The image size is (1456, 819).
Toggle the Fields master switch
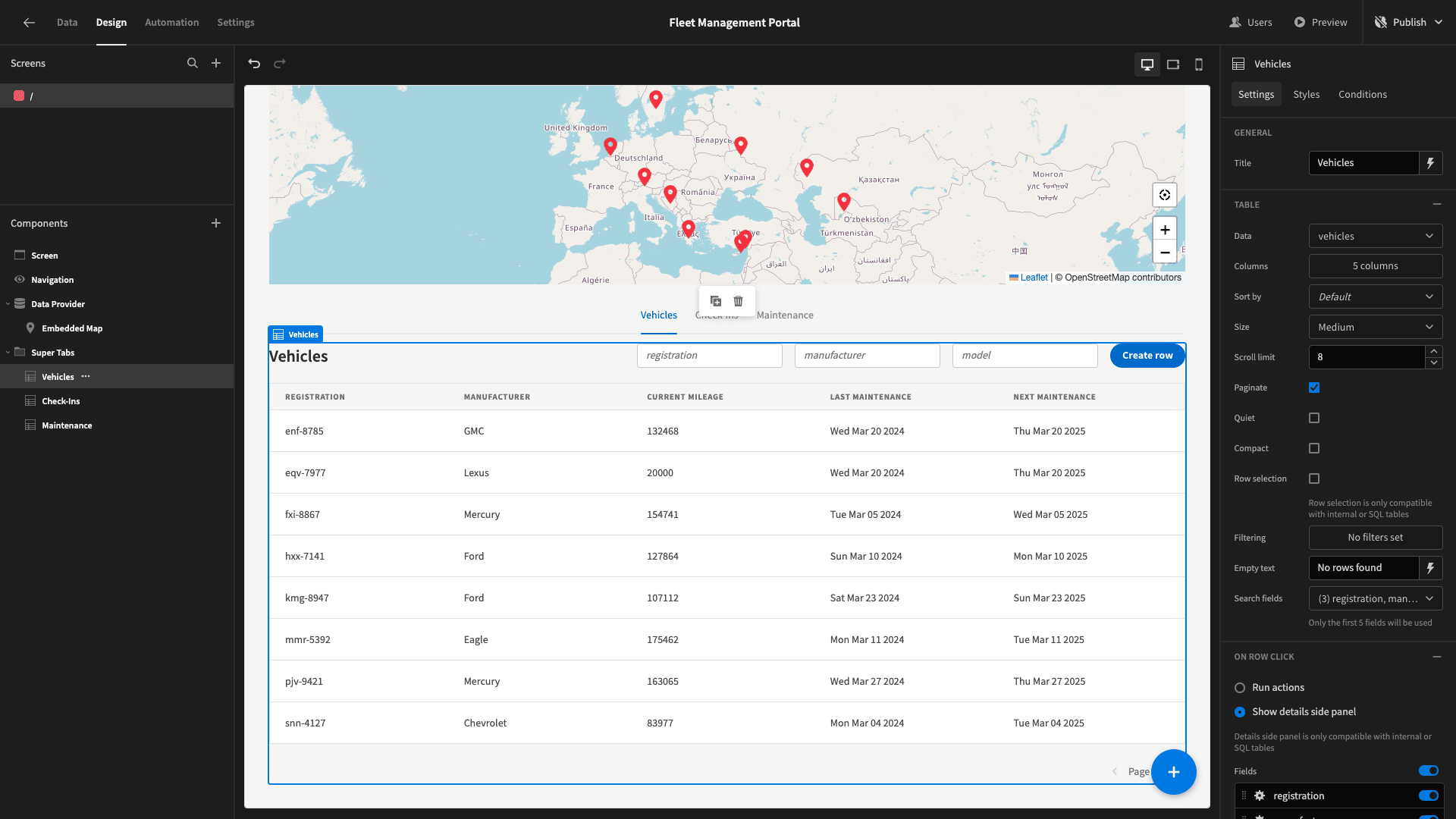(1429, 771)
